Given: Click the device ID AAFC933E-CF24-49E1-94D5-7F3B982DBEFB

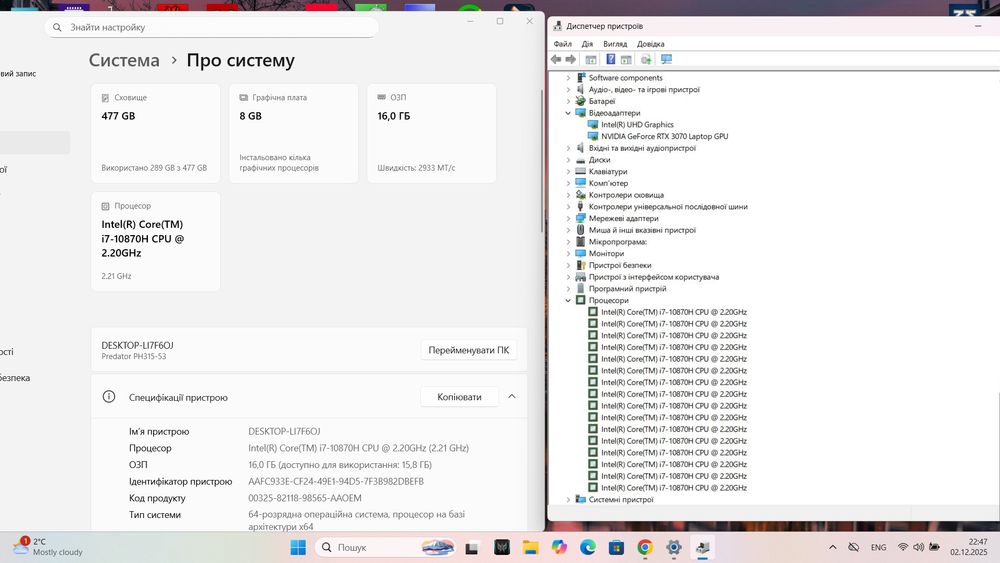Looking at the screenshot, I should tap(336, 481).
